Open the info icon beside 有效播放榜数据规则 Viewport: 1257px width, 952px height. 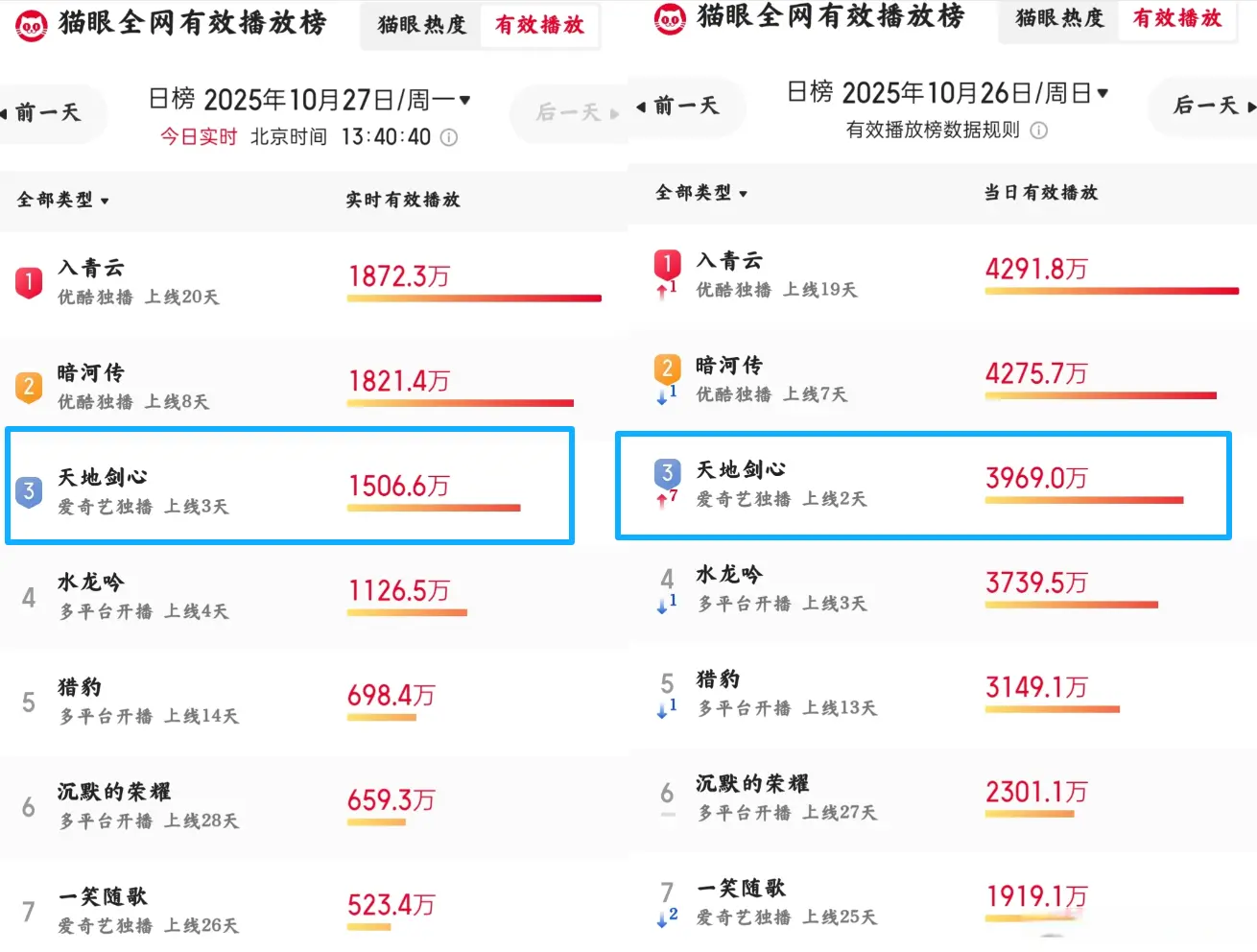[1038, 131]
